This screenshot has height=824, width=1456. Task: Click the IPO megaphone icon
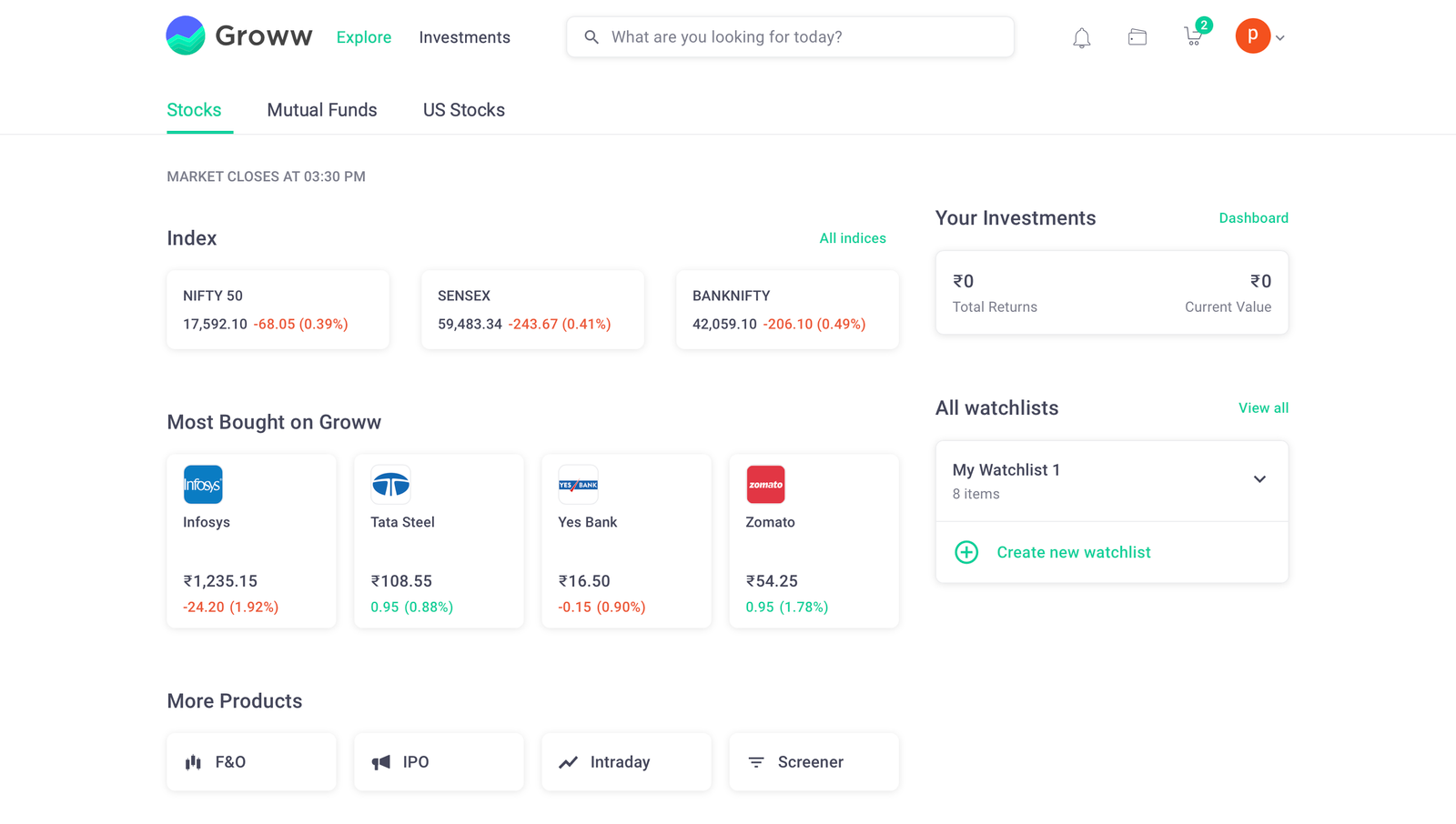(x=380, y=762)
